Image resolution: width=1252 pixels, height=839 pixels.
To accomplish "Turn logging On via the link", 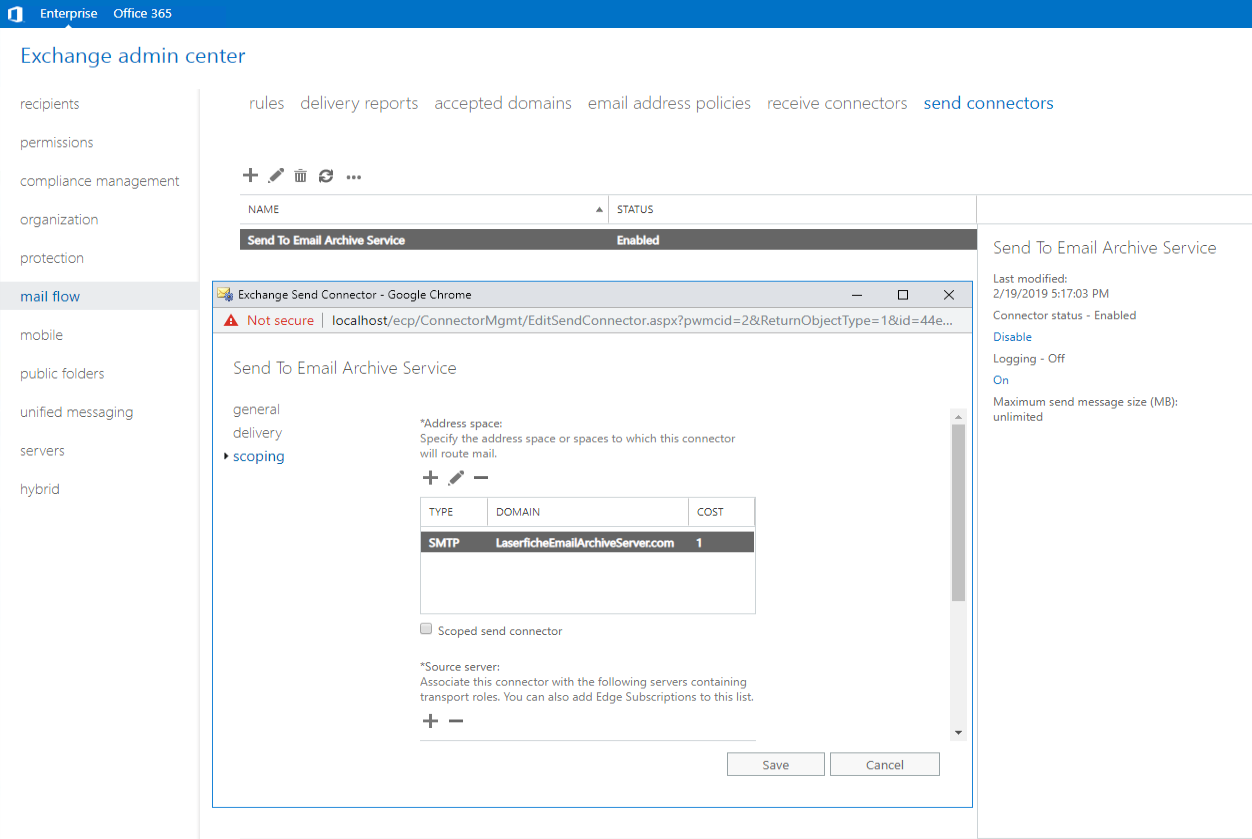I will click(1001, 380).
